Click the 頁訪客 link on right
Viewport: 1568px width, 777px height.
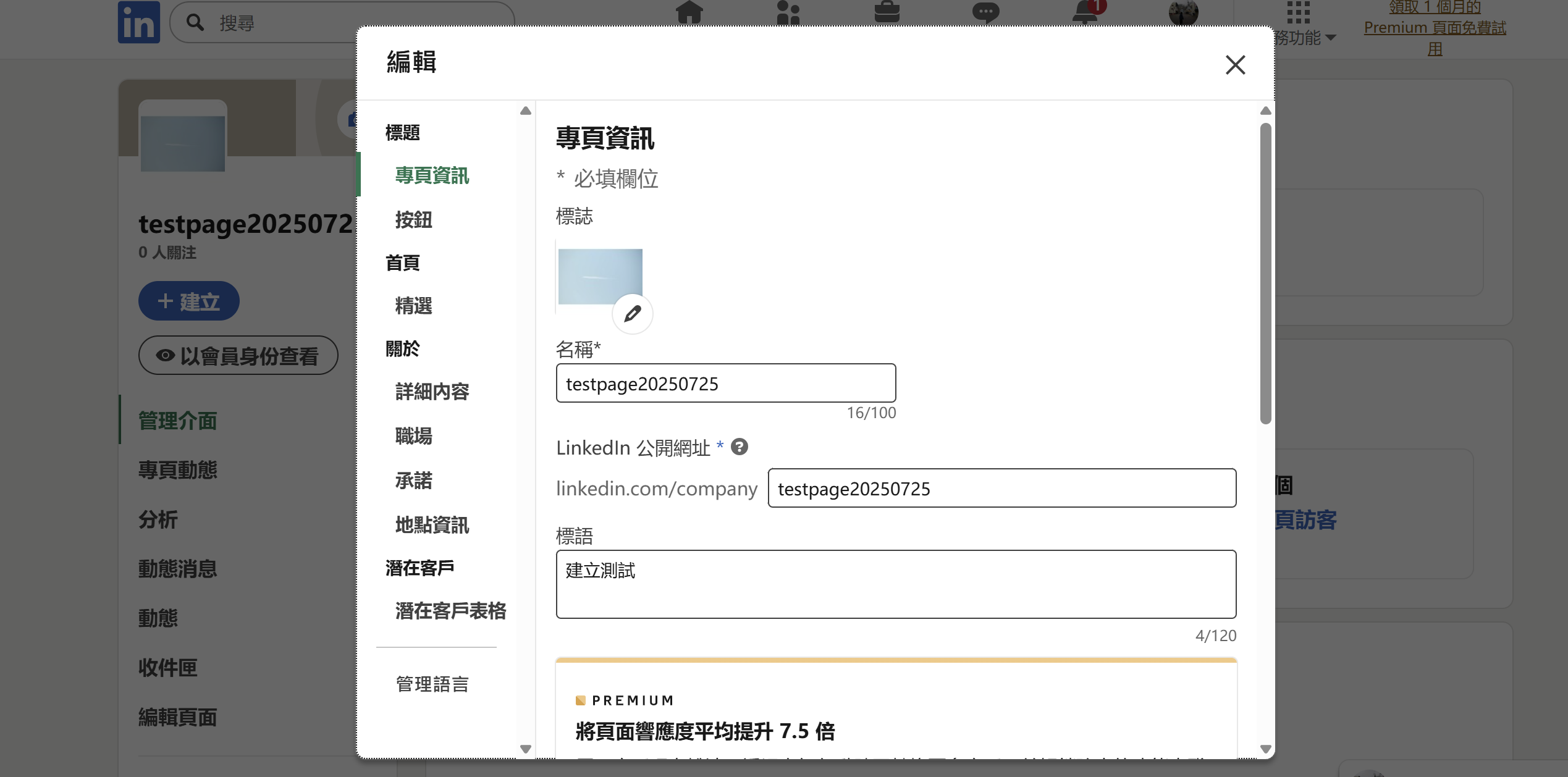coord(1305,519)
